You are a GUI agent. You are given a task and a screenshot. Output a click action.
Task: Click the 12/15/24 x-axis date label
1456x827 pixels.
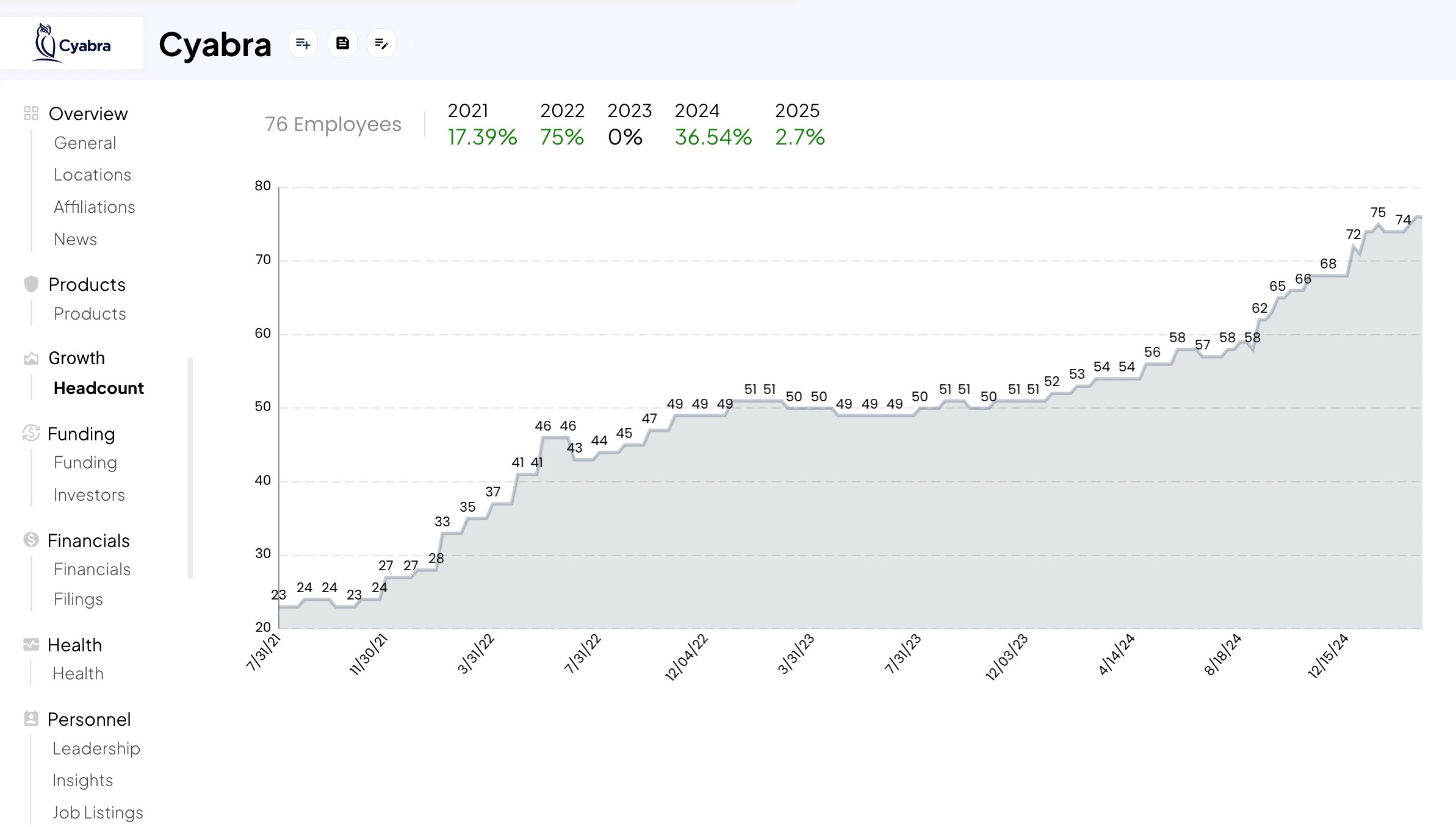pos(1328,656)
